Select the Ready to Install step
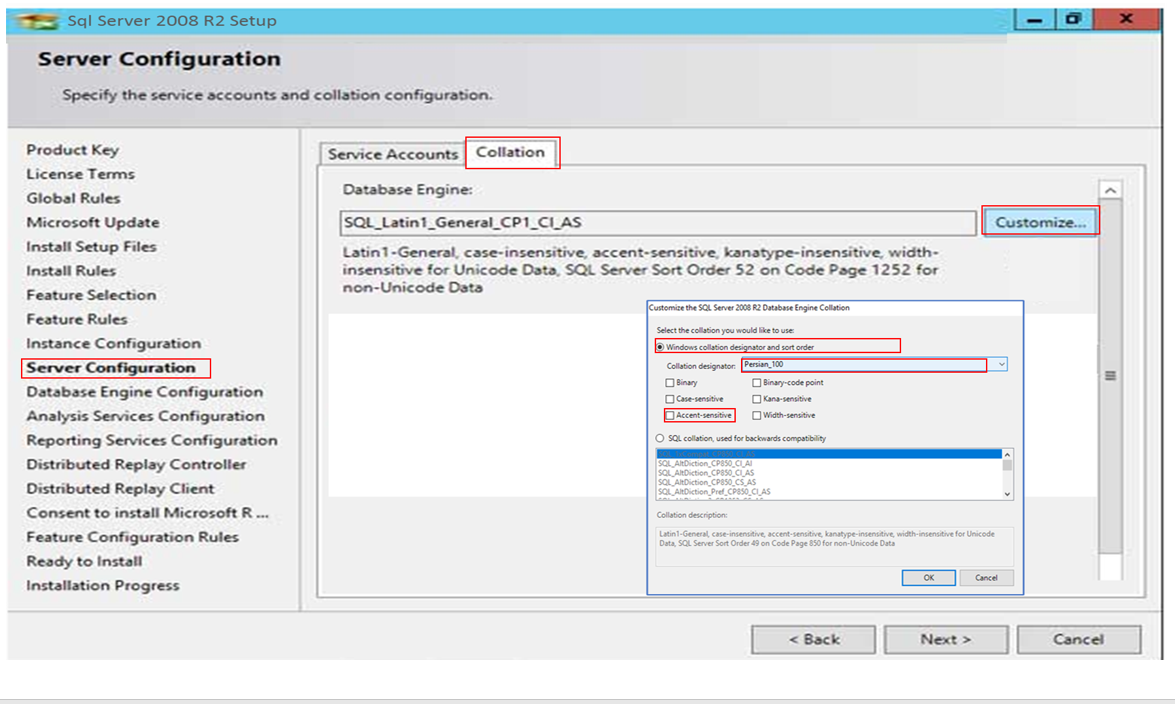The image size is (1175, 704). tap(84, 562)
